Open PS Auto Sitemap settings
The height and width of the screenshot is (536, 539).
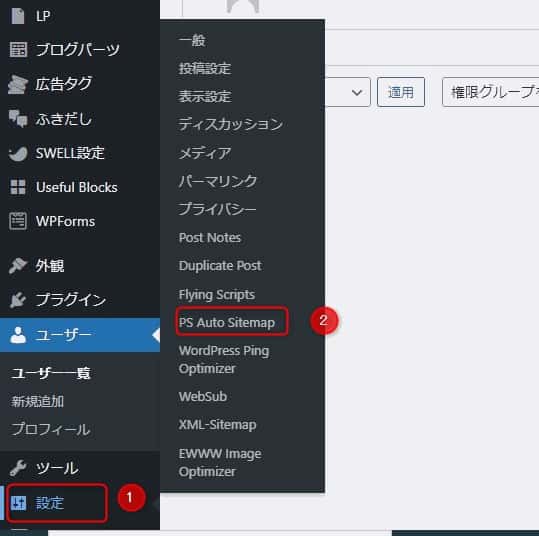click(x=227, y=322)
